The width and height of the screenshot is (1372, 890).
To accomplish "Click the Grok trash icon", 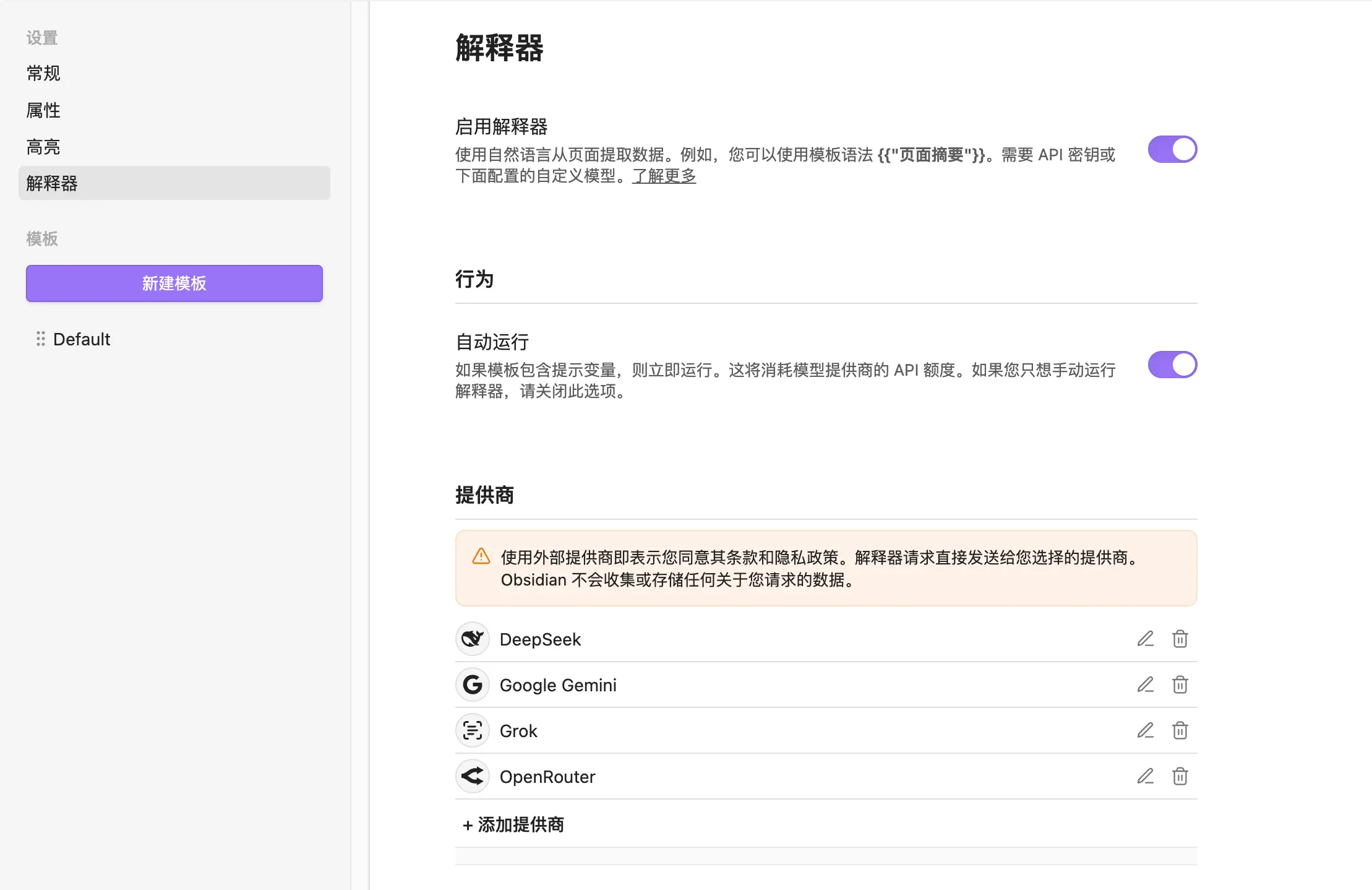I will pos(1180,730).
